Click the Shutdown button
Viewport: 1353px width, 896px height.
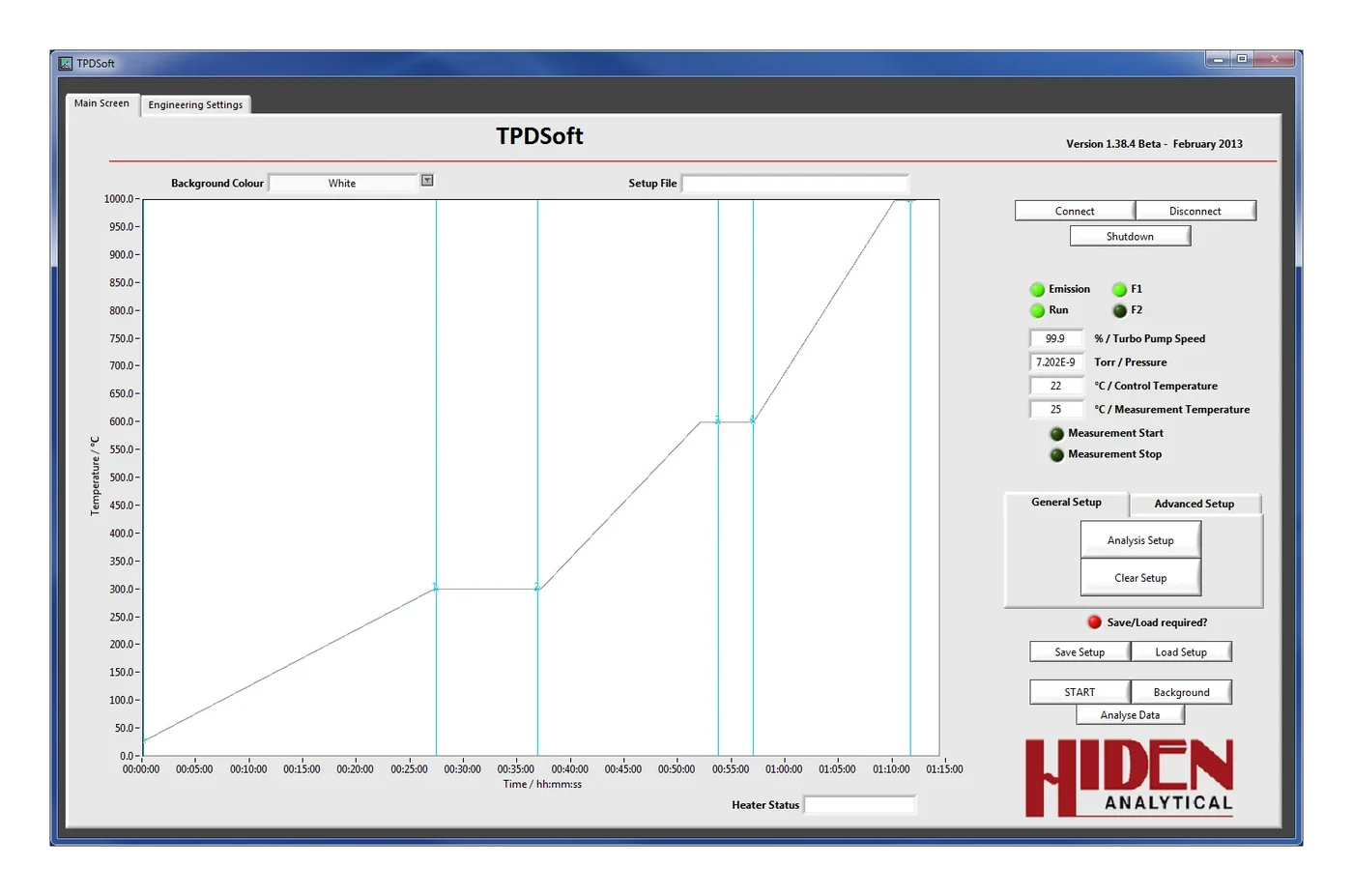(x=1130, y=236)
